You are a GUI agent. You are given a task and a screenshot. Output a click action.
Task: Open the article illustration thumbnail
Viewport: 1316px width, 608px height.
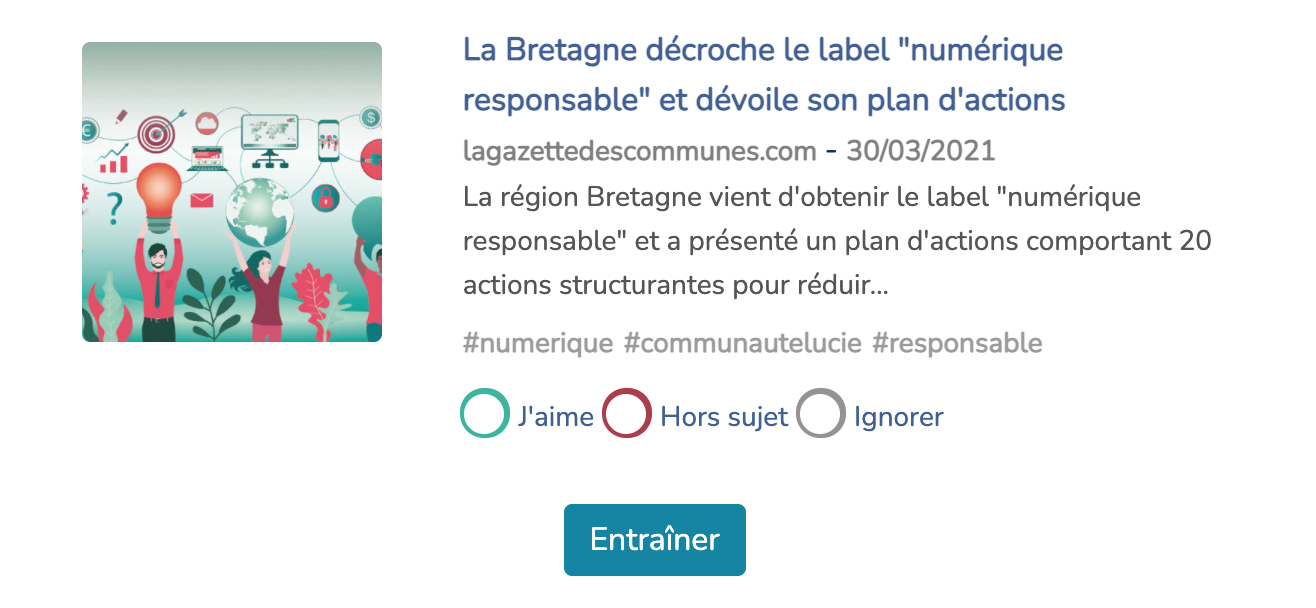click(x=232, y=192)
